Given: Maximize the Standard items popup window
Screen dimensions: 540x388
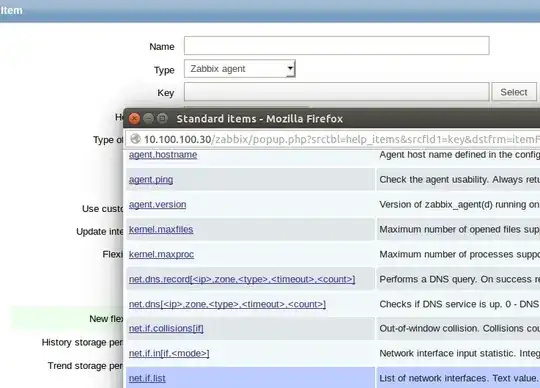Looking at the screenshot, I should tap(162, 119).
